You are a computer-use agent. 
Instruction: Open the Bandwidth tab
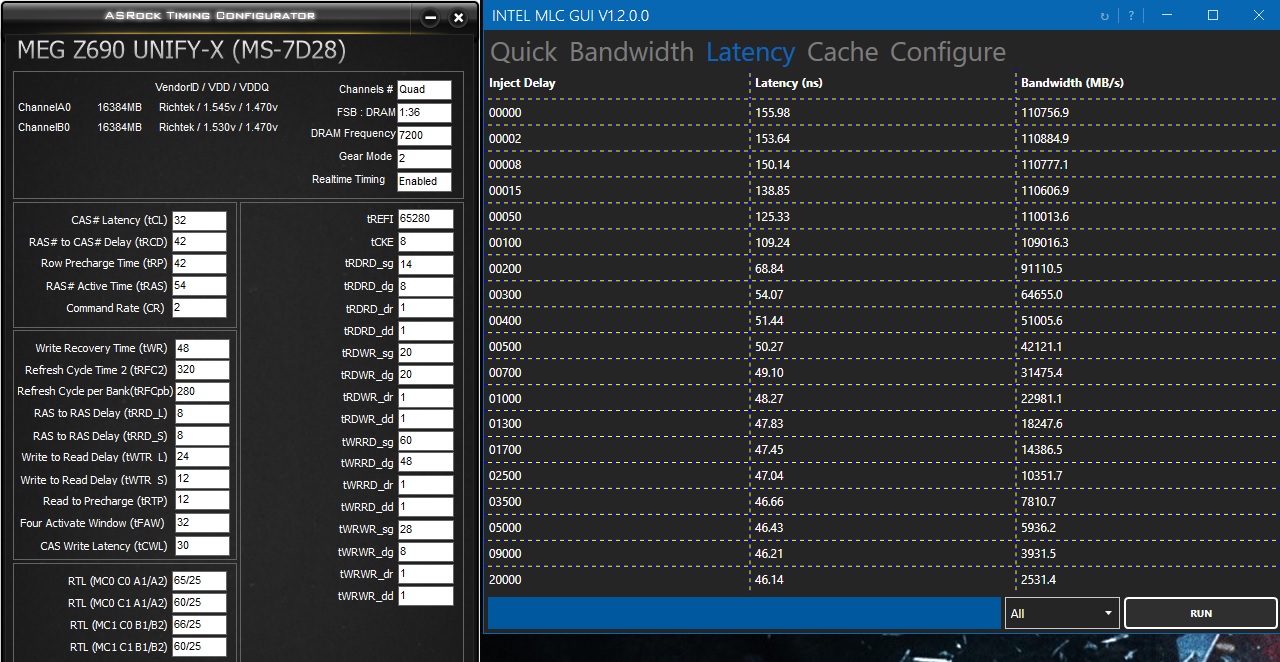tap(631, 52)
